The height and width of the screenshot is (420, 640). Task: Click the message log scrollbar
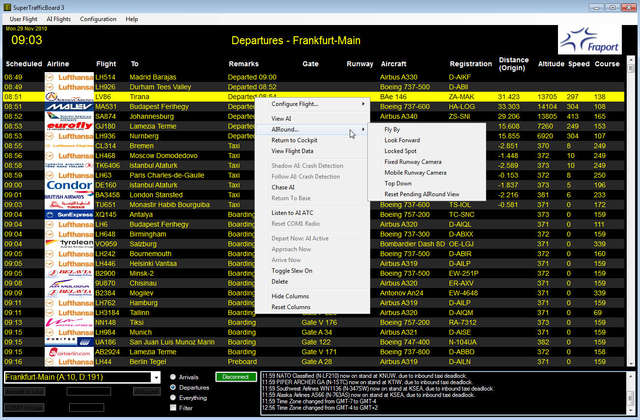(630, 393)
